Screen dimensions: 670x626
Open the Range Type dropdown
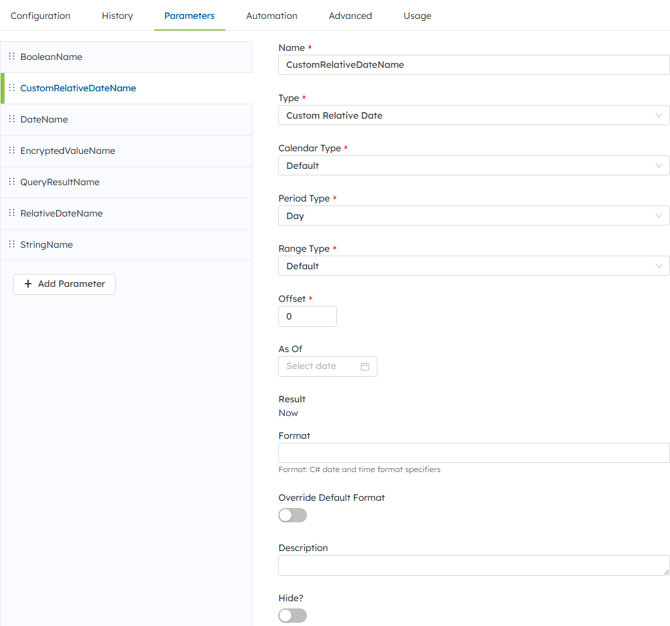pos(473,266)
